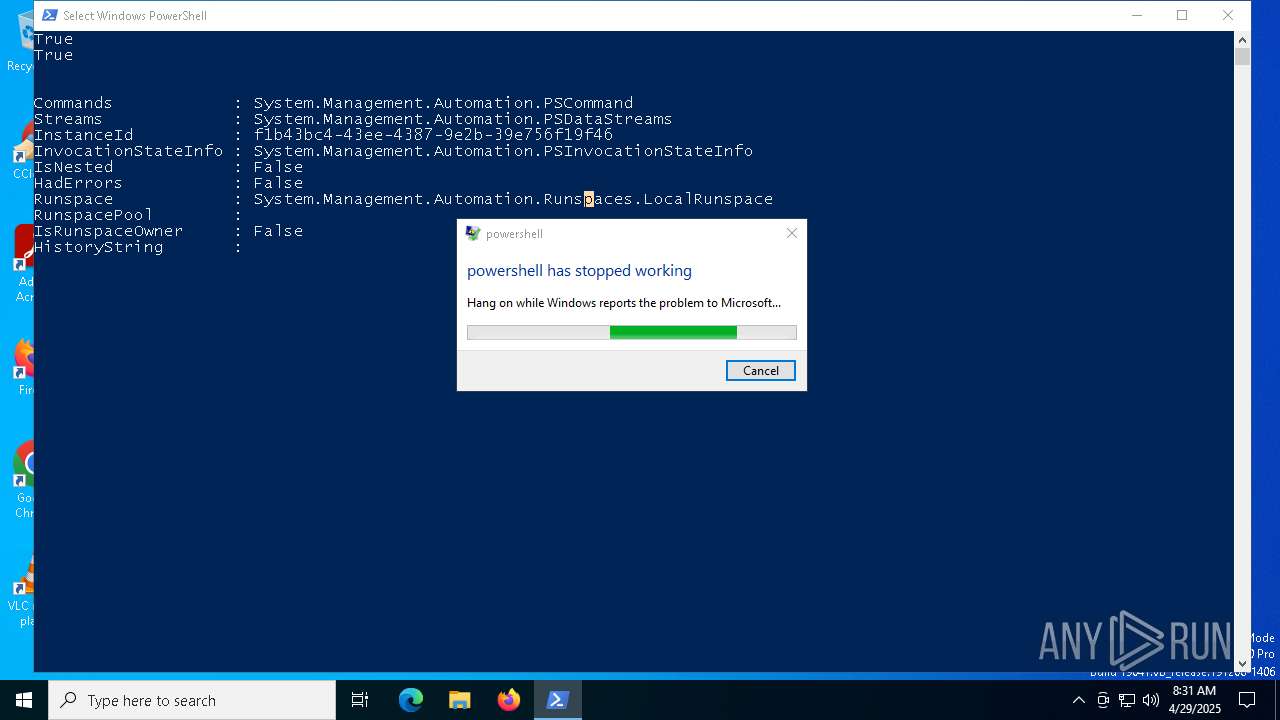Click the console vertical scrollbar thumb
The height and width of the screenshot is (720, 1280).
(1242, 56)
